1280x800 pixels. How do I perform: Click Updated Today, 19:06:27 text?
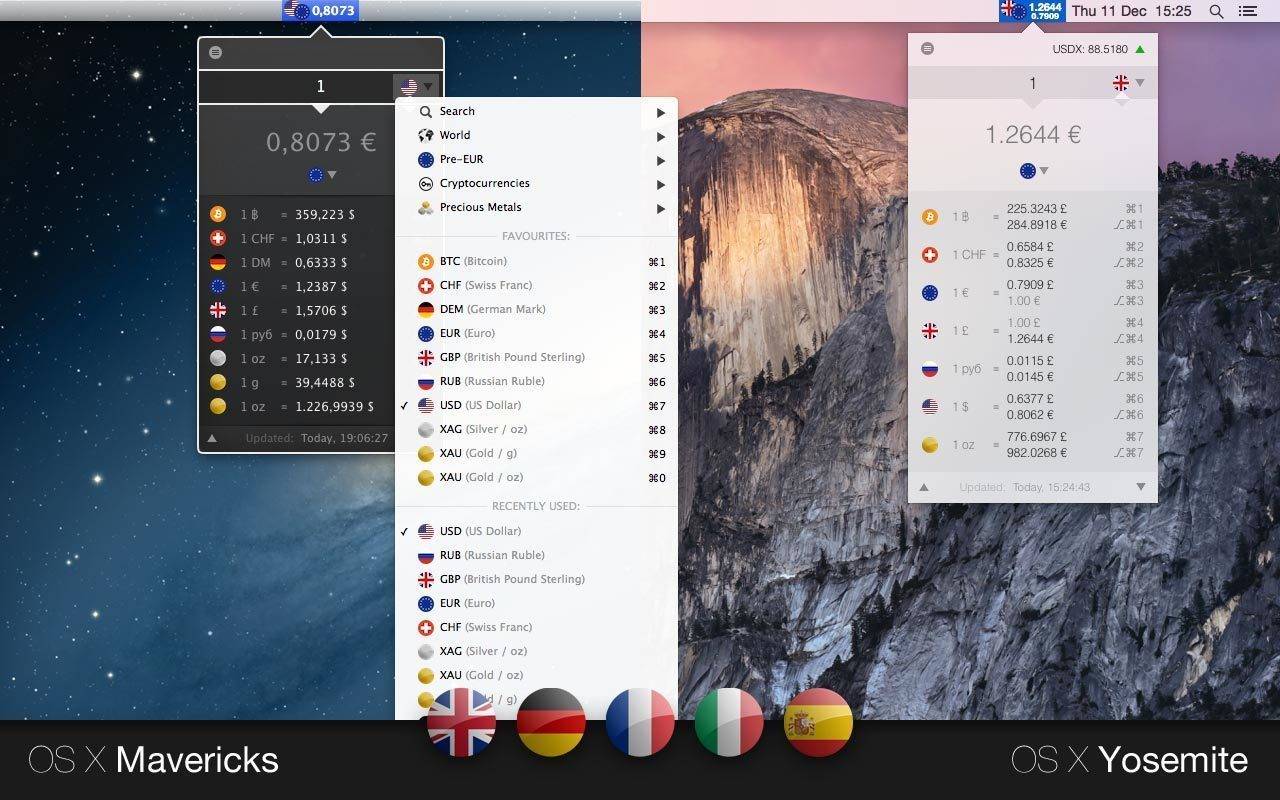tap(317, 438)
